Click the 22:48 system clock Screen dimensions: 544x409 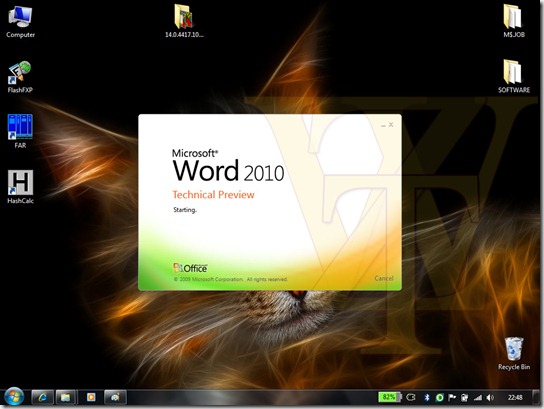click(x=515, y=398)
